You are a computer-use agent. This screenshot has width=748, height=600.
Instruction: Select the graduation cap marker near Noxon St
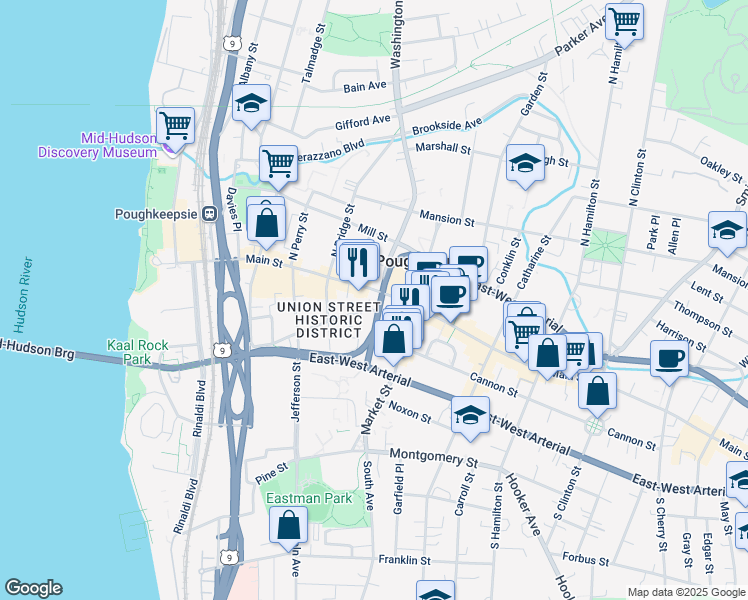click(470, 415)
